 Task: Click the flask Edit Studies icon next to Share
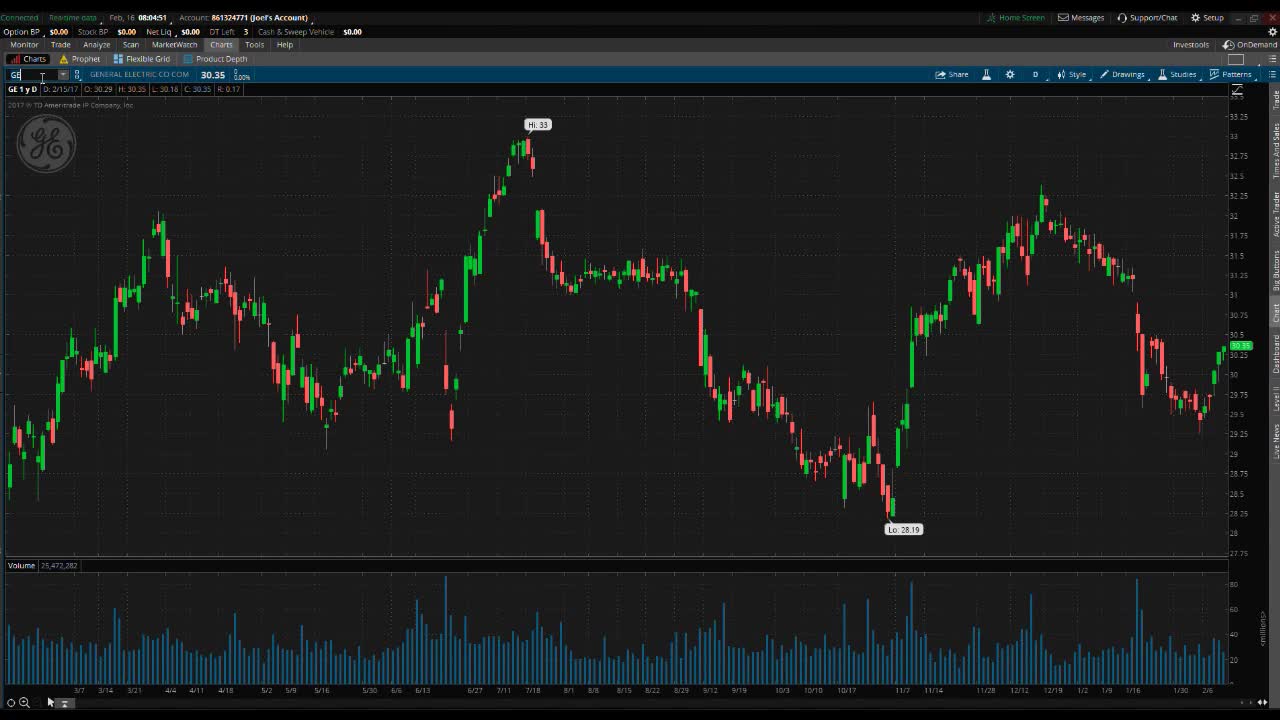point(986,75)
